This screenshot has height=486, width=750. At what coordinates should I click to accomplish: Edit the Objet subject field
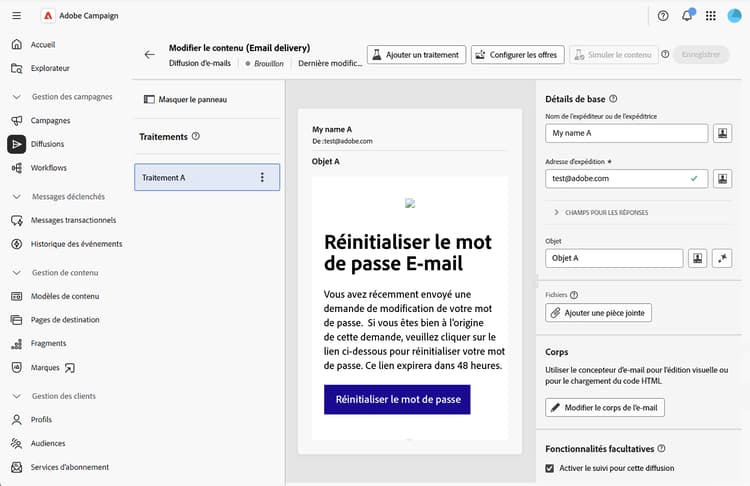(x=614, y=258)
